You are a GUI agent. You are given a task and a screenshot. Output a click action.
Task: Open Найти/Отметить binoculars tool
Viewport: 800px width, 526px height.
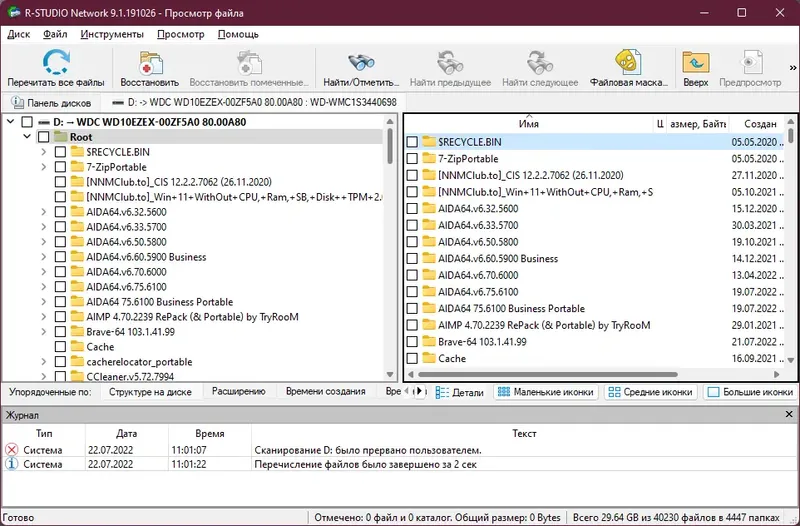pyautogui.click(x=361, y=63)
